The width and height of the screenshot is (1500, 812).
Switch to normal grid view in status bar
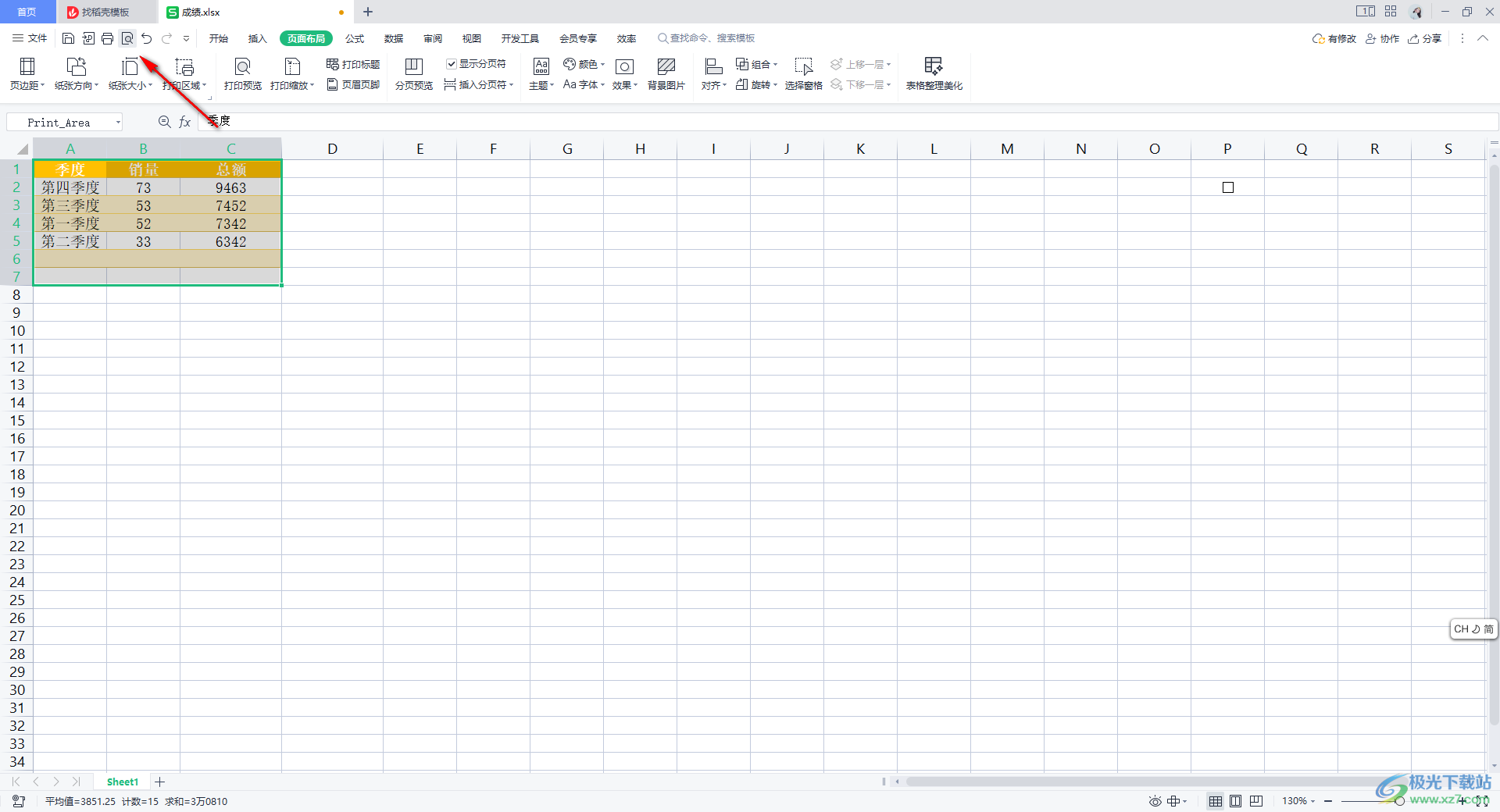[1216, 801]
